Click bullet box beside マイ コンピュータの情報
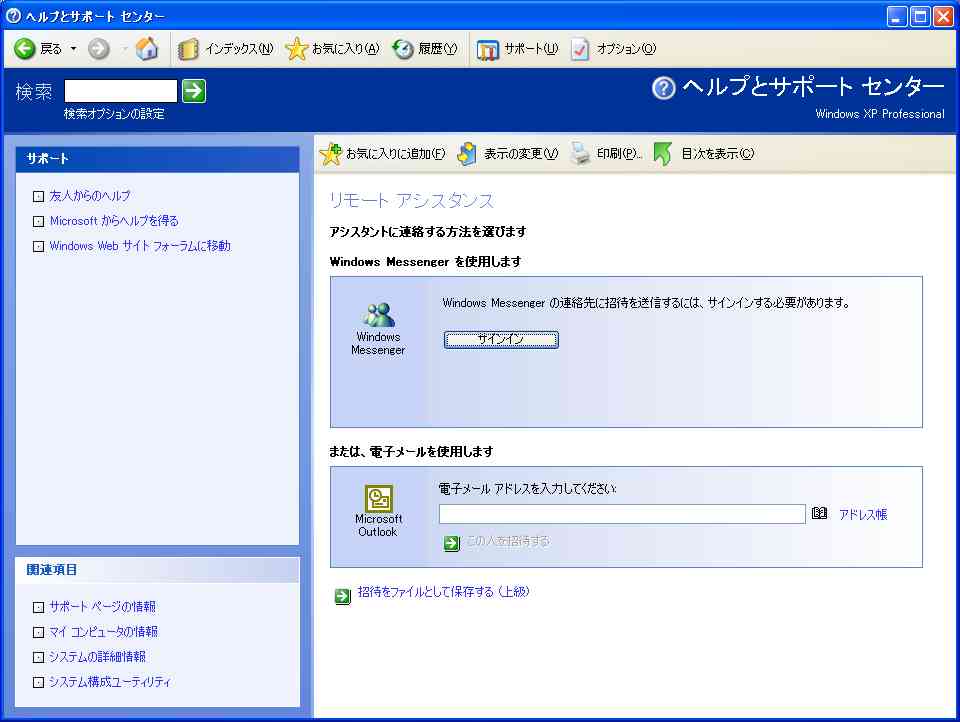Viewport: 960px width, 722px height. pyautogui.click(x=39, y=633)
